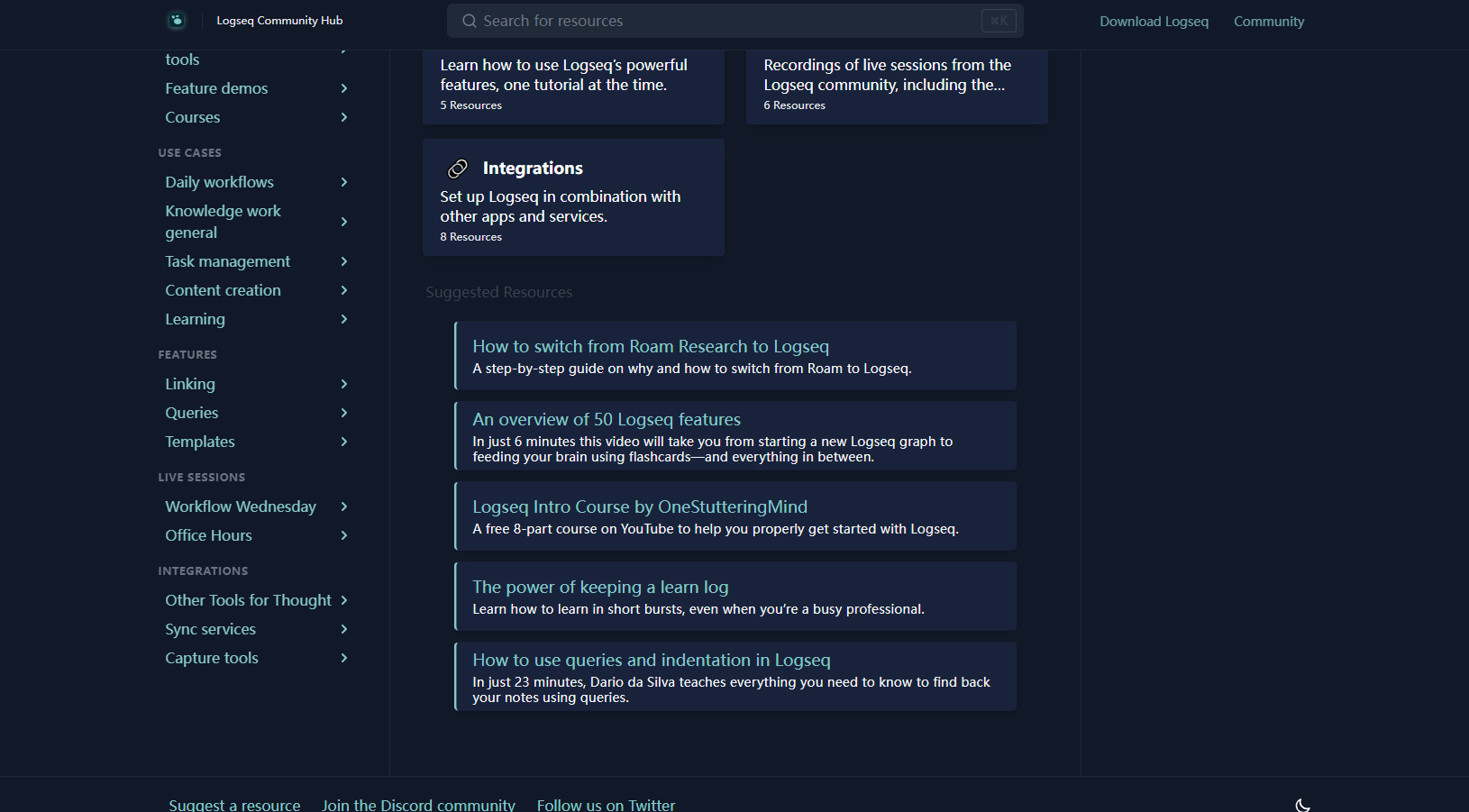Click Follow us on Twitter link
Viewport: 1469px width, 812px height.
606,804
